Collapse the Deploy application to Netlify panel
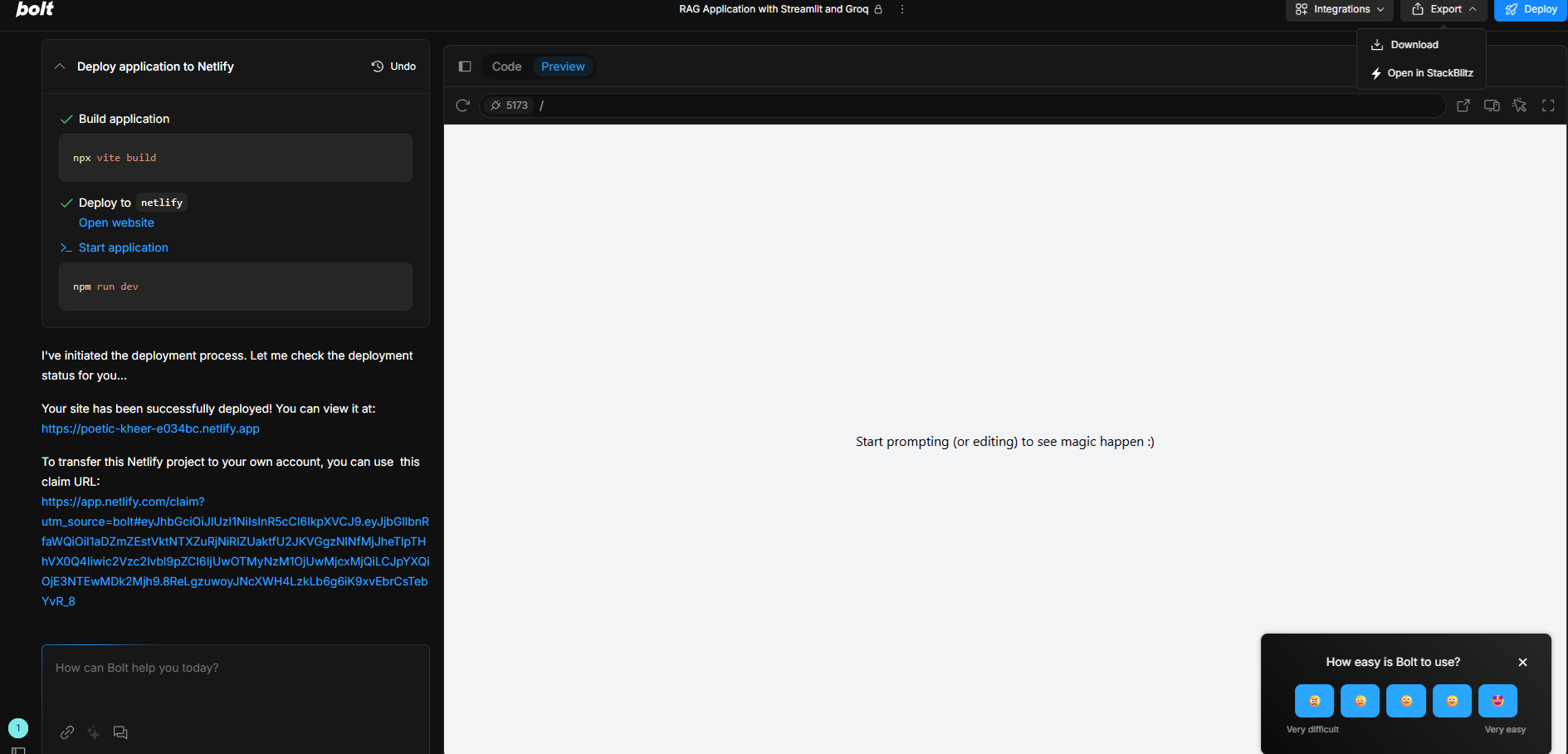Viewport: 1568px width, 754px height. [x=60, y=66]
